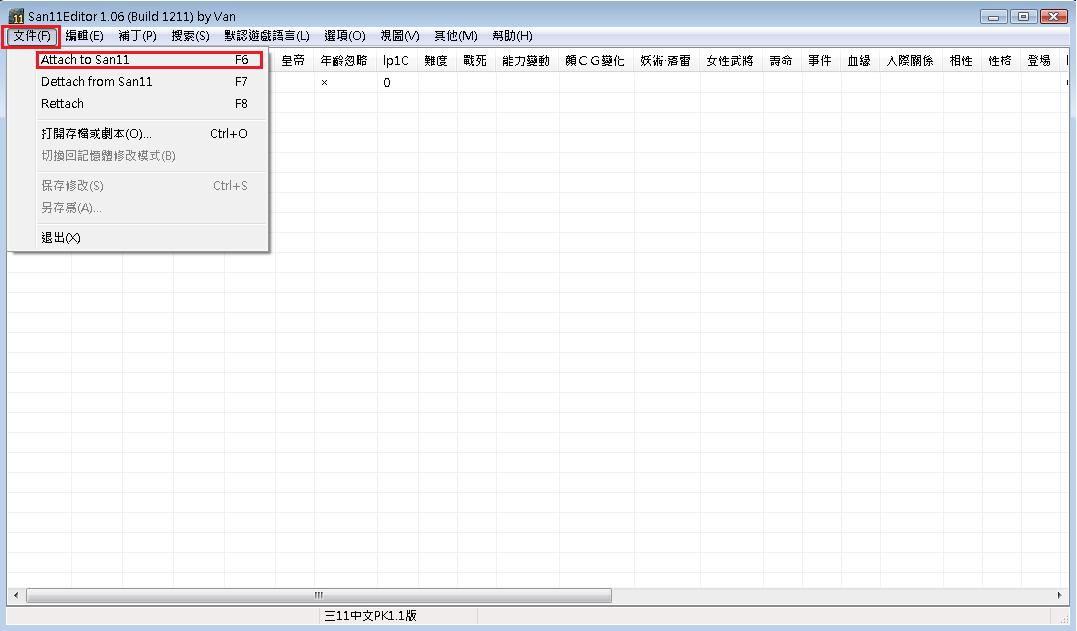Choose Attach to San11 menu entry
The image size is (1077, 631).
(x=149, y=60)
